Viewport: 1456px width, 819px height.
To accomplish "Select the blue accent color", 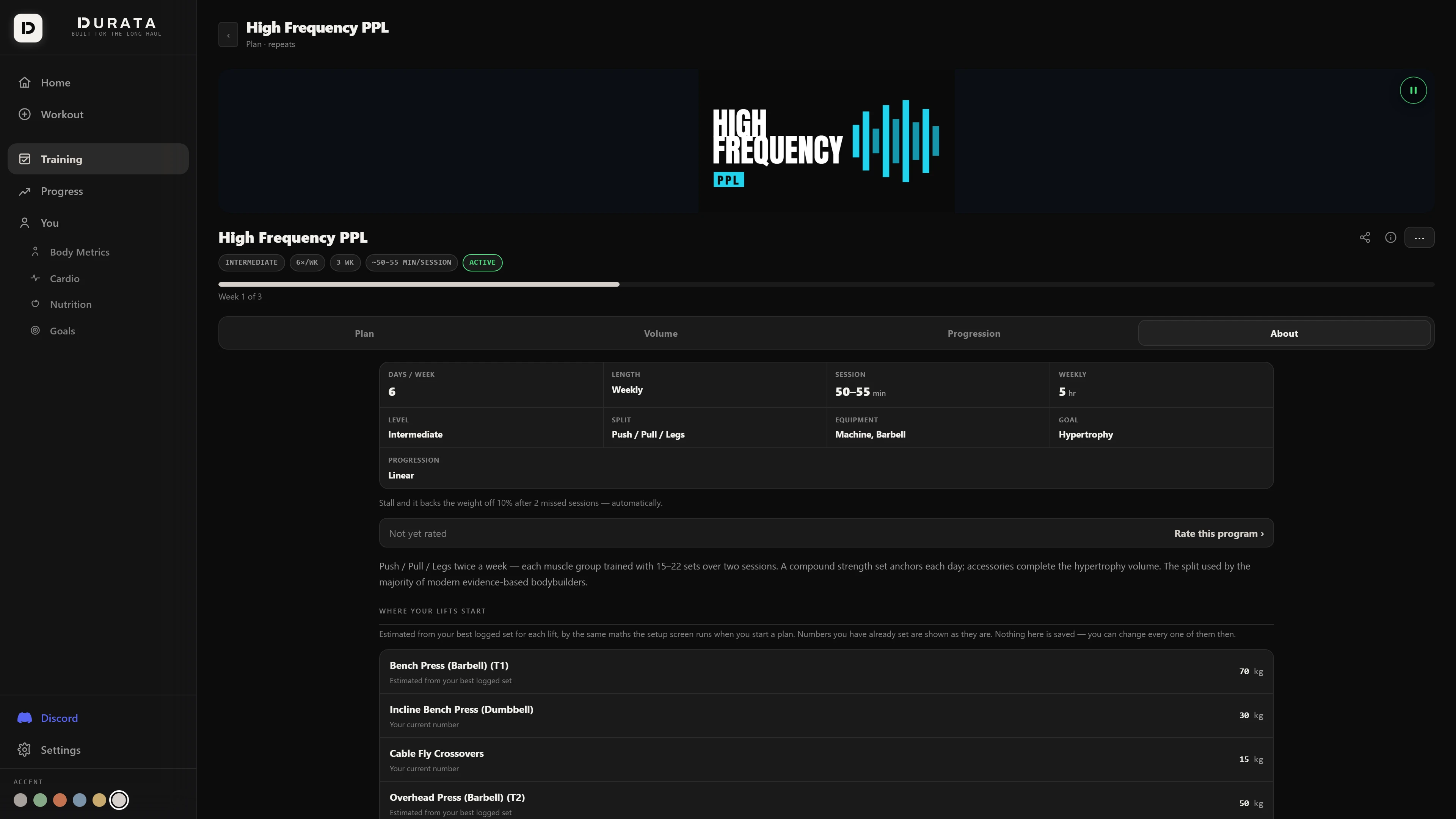I will coord(80,800).
